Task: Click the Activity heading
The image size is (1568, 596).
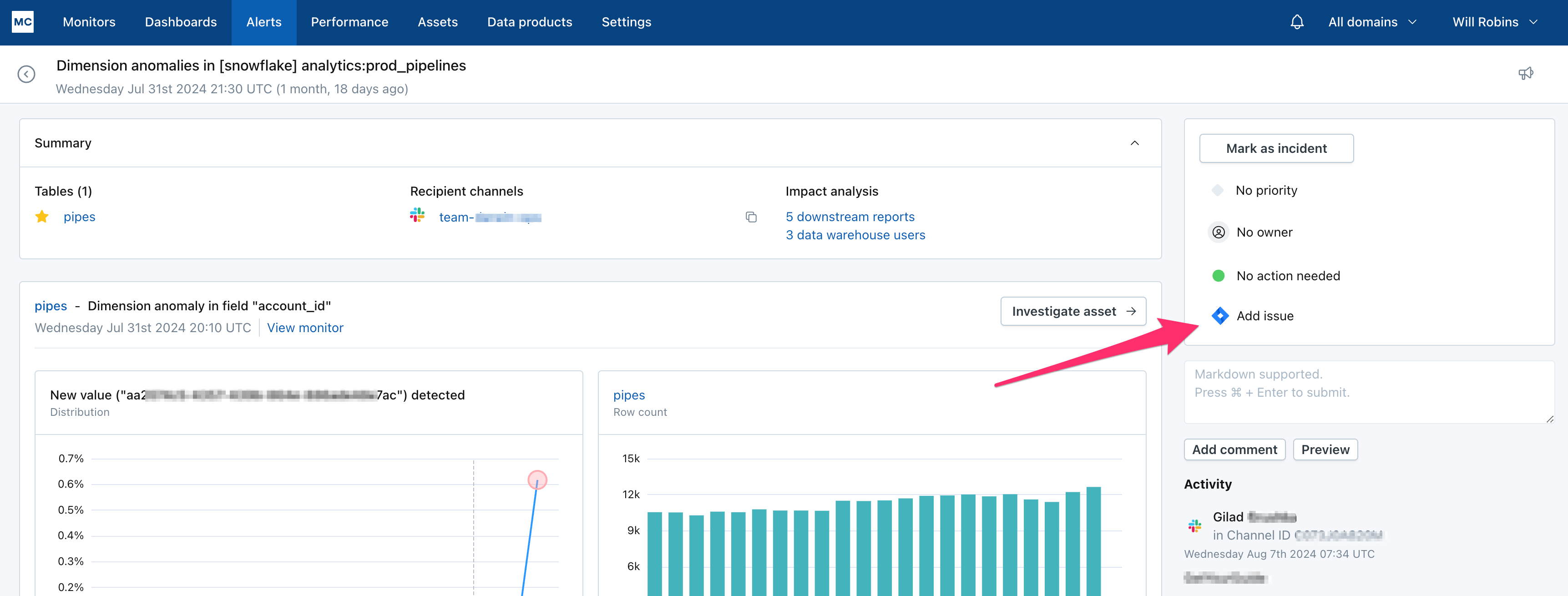Action: tap(1208, 484)
